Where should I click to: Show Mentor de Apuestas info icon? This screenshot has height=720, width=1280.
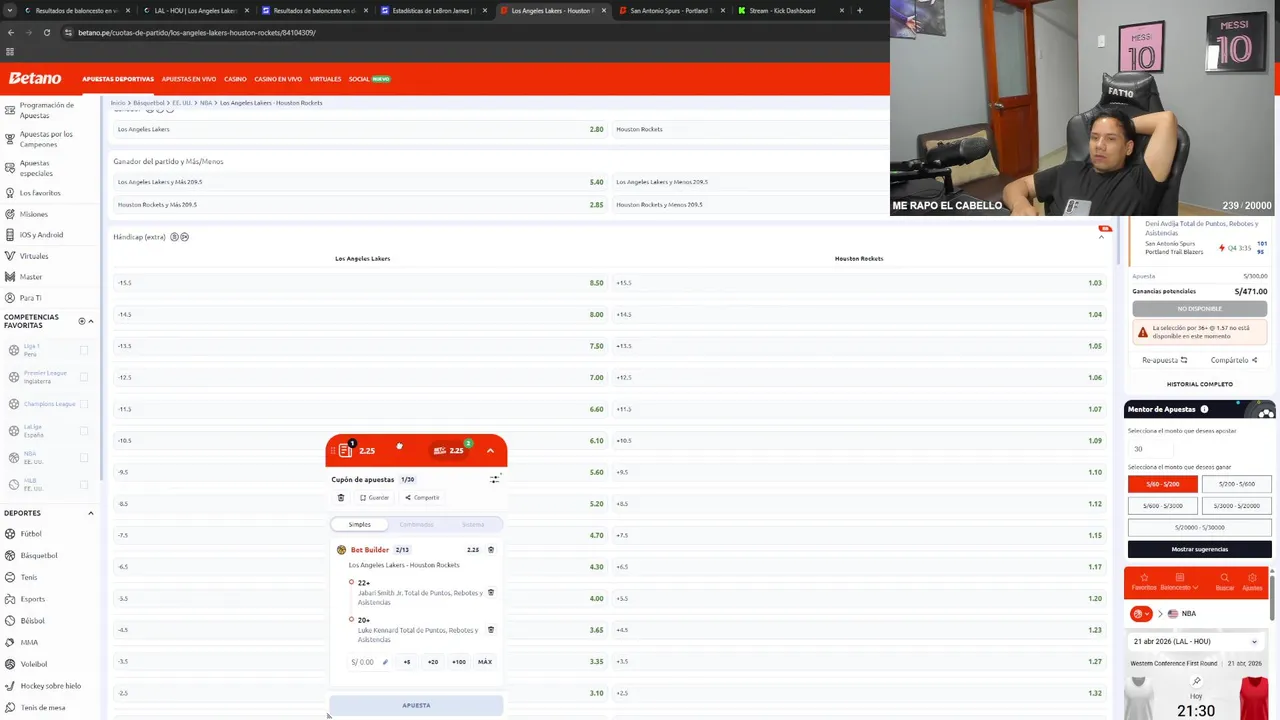click(1204, 409)
